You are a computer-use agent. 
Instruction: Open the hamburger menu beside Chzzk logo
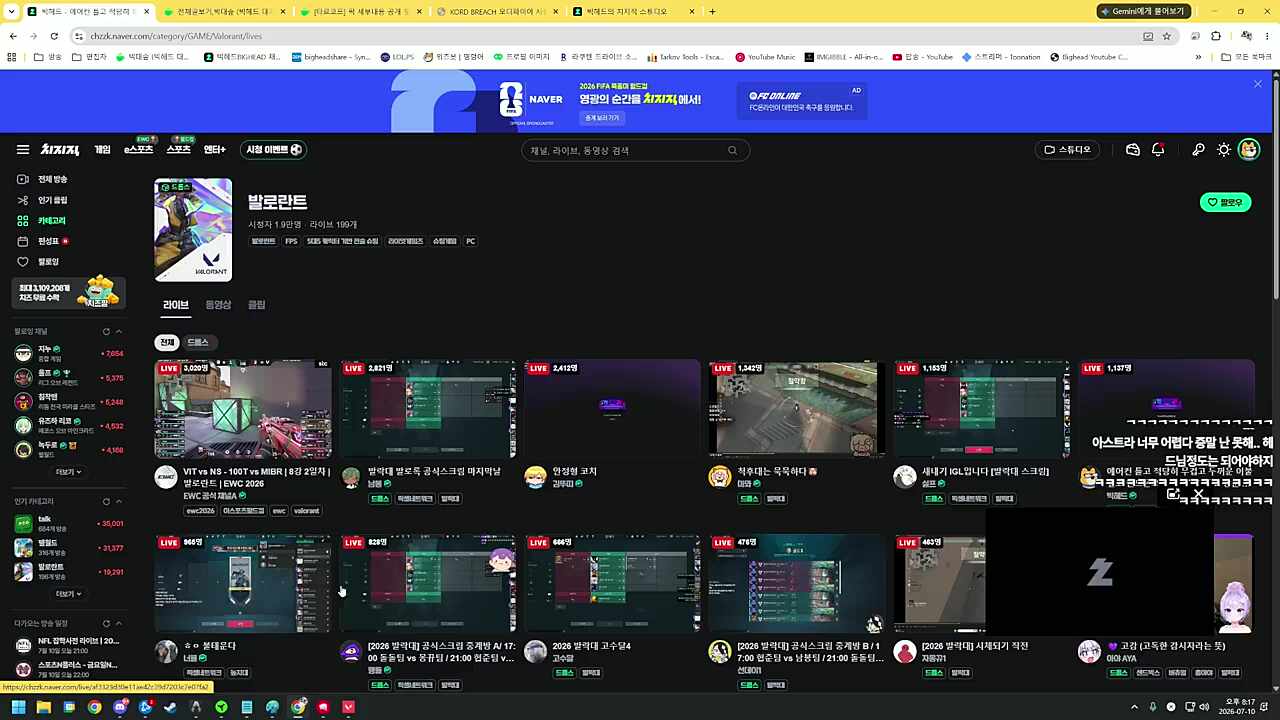coord(22,150)
